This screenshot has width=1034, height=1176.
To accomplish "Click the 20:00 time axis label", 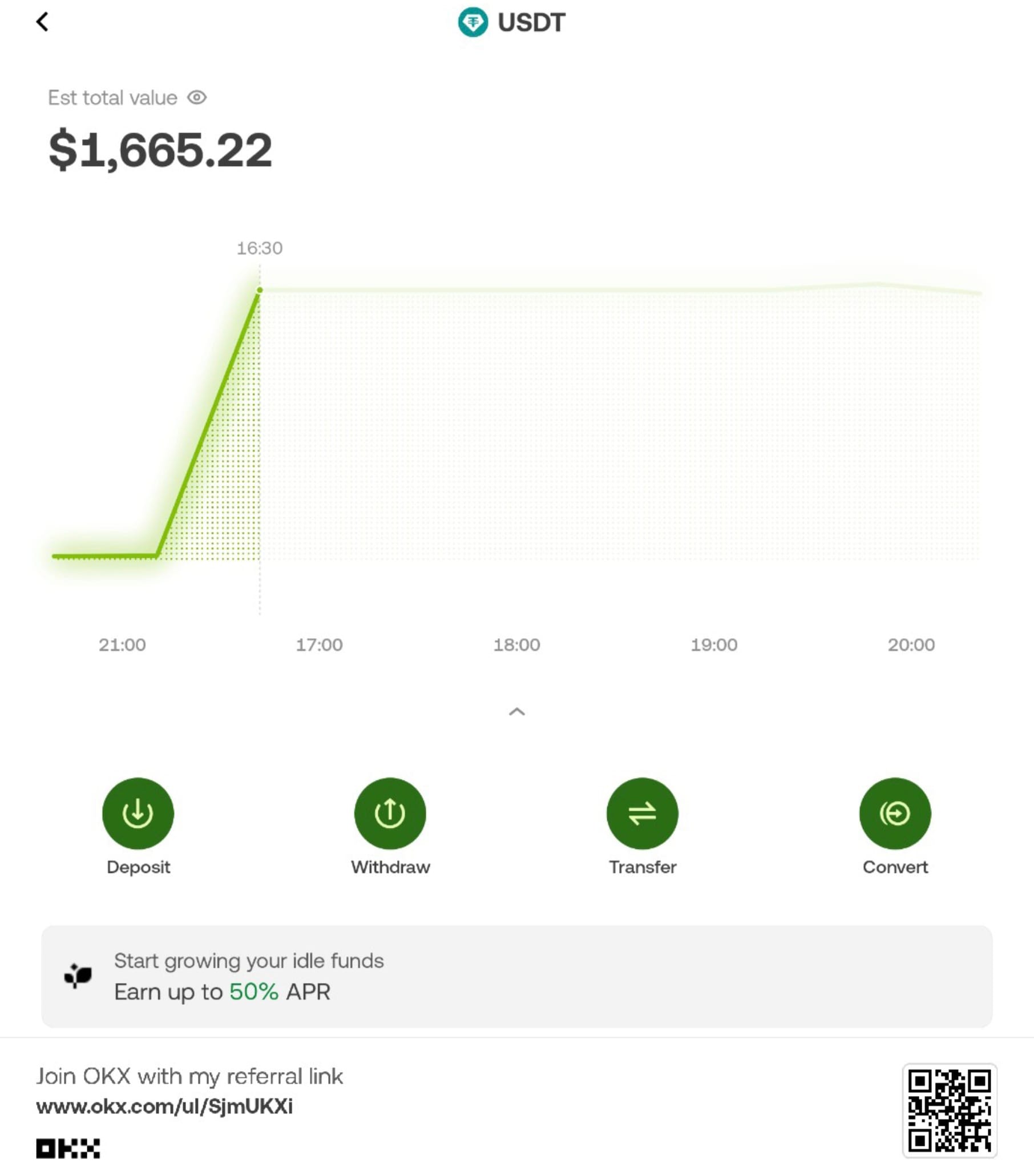I will coord(911,645).
